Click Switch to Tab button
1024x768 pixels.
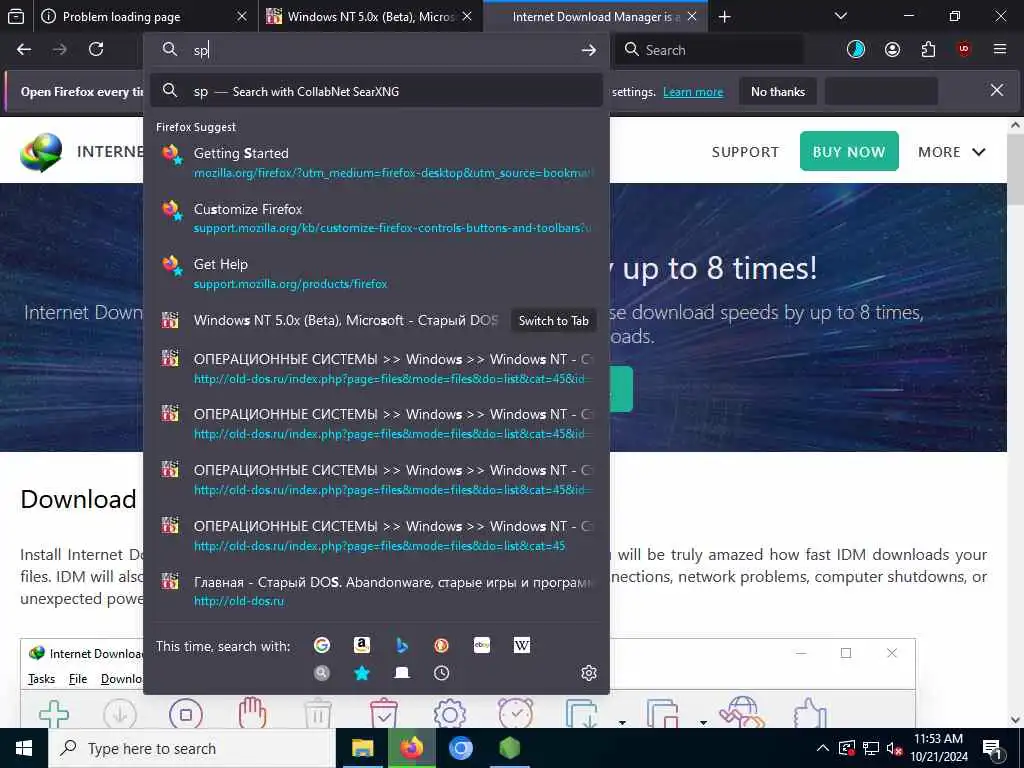pyautogui.click(x=553, y=321)
